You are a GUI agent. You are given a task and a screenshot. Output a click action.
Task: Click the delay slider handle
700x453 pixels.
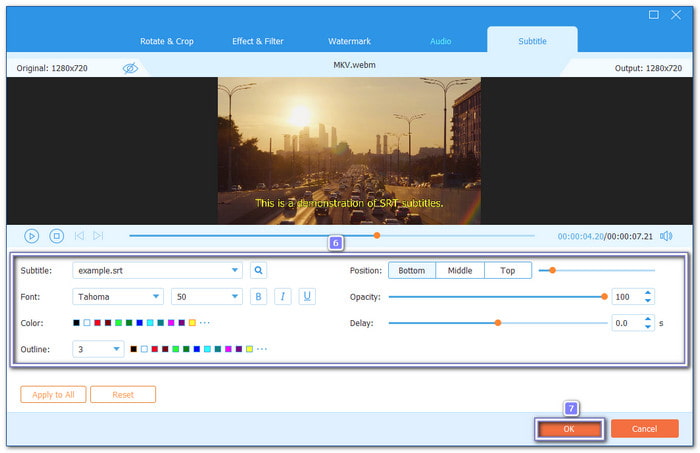tap(498, 323)
